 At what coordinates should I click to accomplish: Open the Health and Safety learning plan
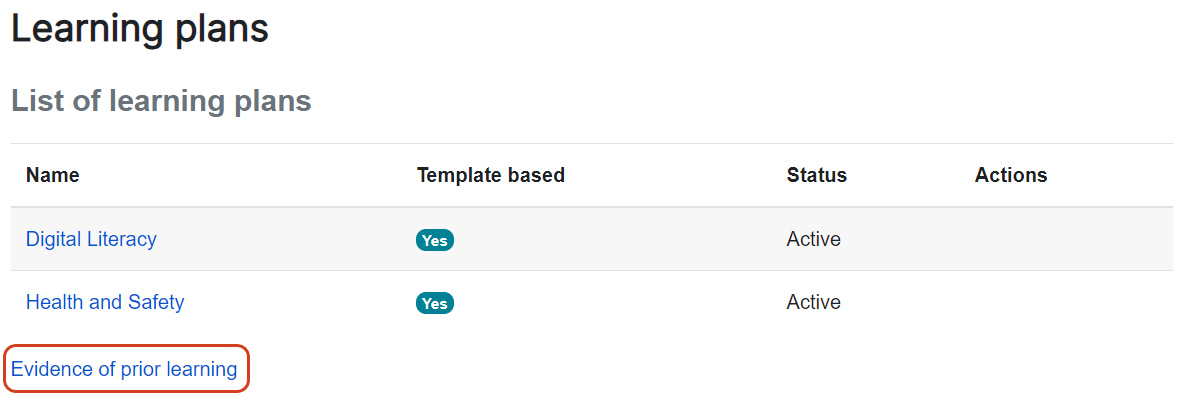pyautogui.click(x=105, y=302)
